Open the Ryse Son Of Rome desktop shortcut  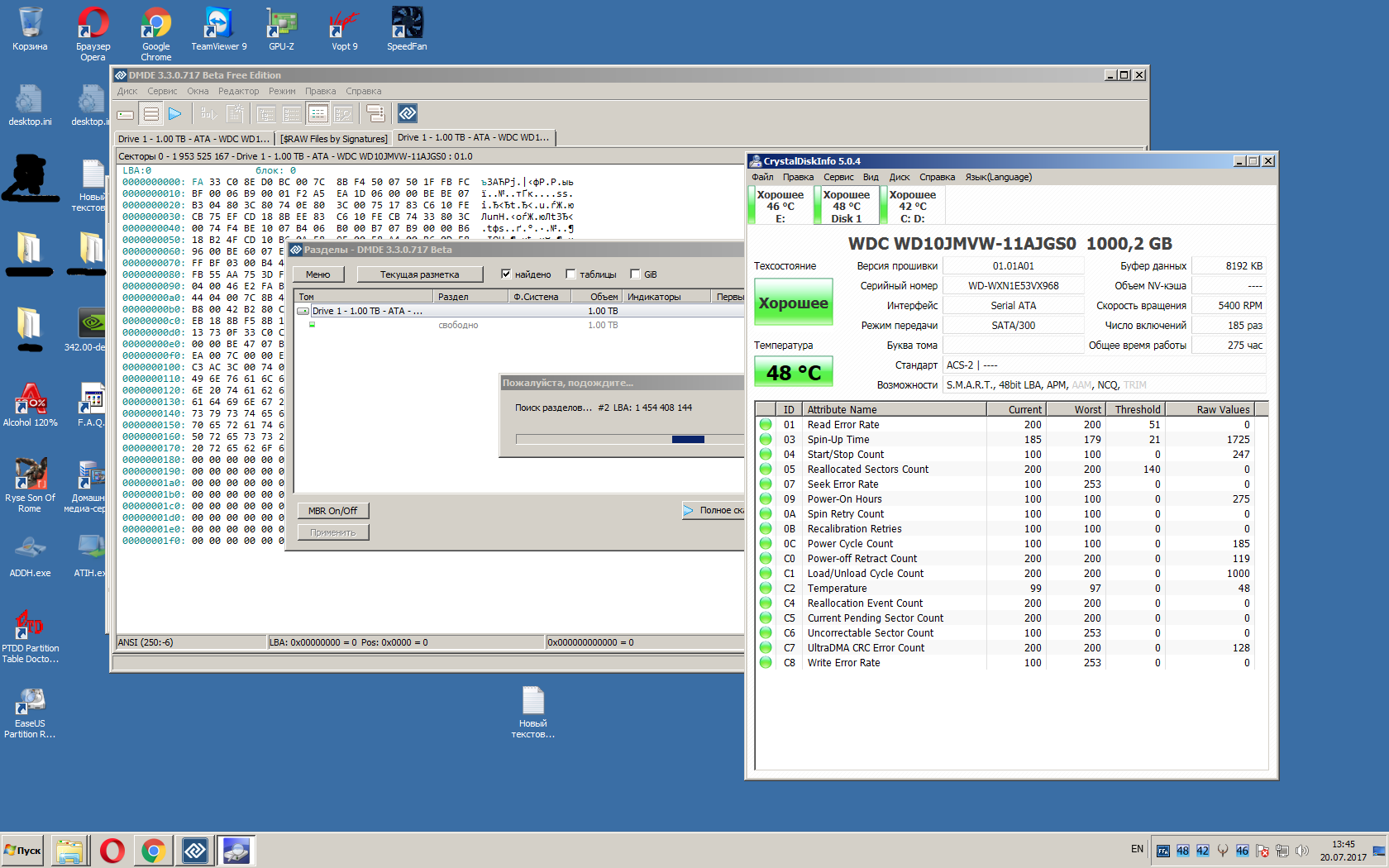tap(30, 485)
